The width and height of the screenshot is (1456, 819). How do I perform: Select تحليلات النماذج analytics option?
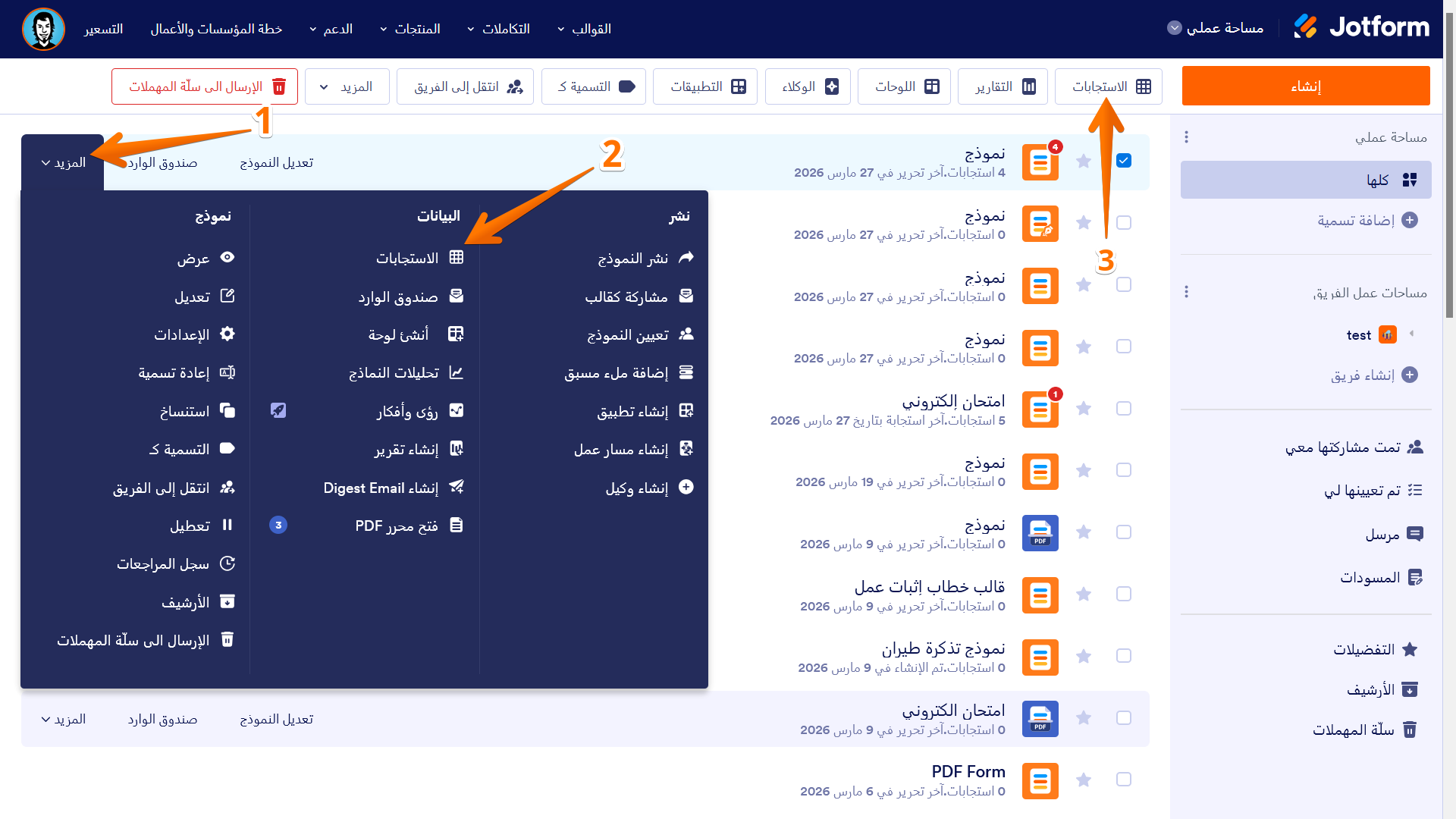tap(403, 372)
